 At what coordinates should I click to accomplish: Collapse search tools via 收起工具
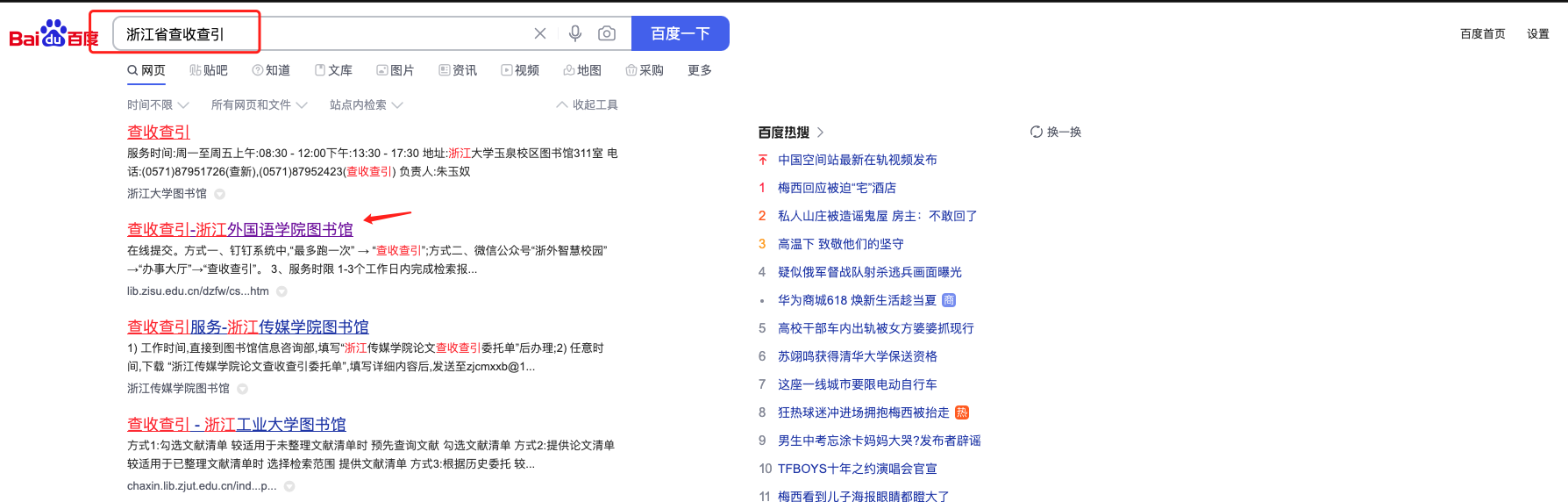588,104
